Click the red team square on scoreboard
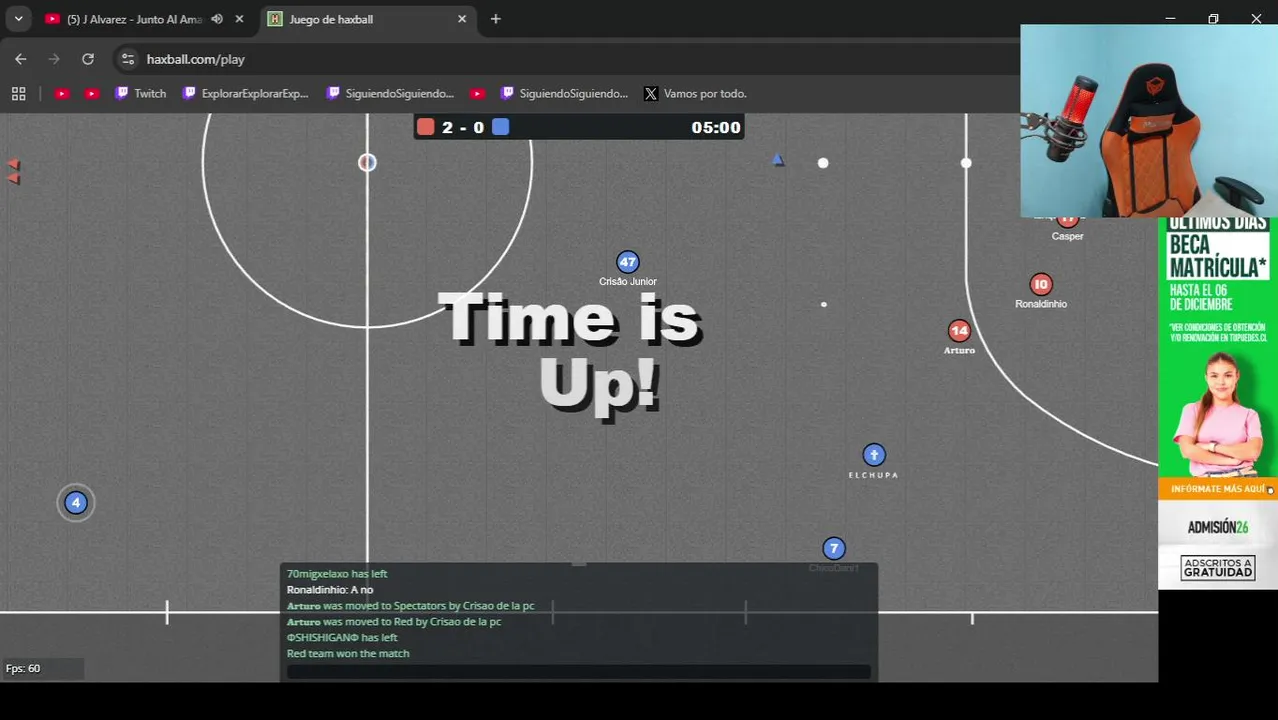This screenshot has height=720, width=1278. tap(426, 127)
